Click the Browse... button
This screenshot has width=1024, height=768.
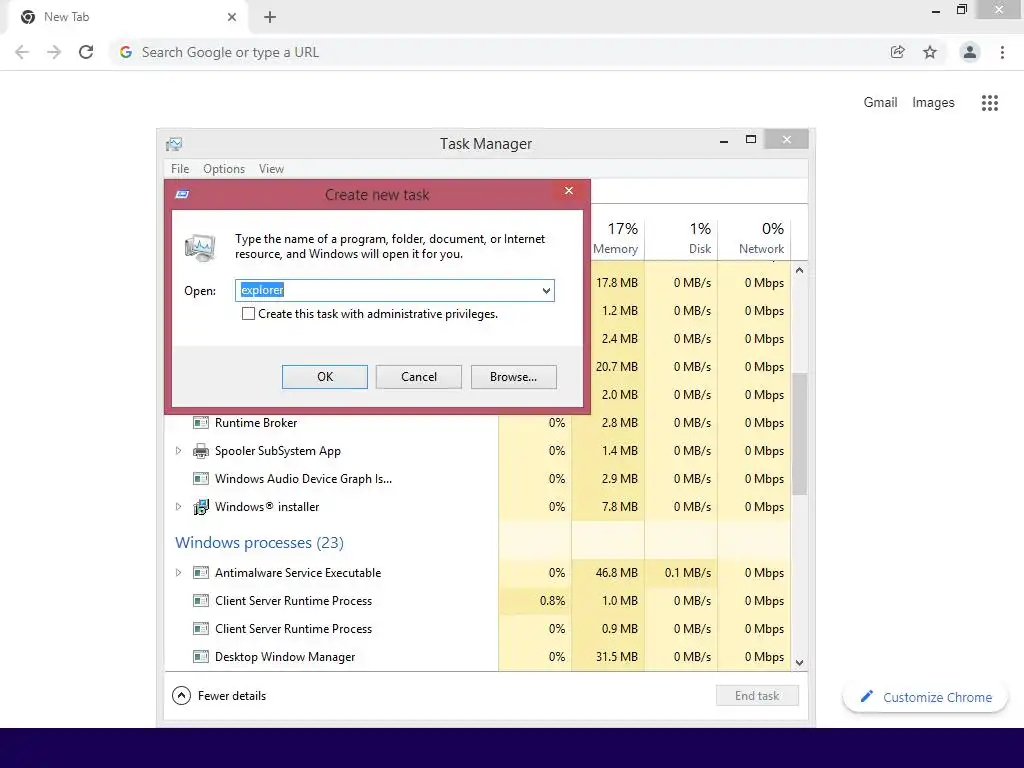tap(513, 377)
